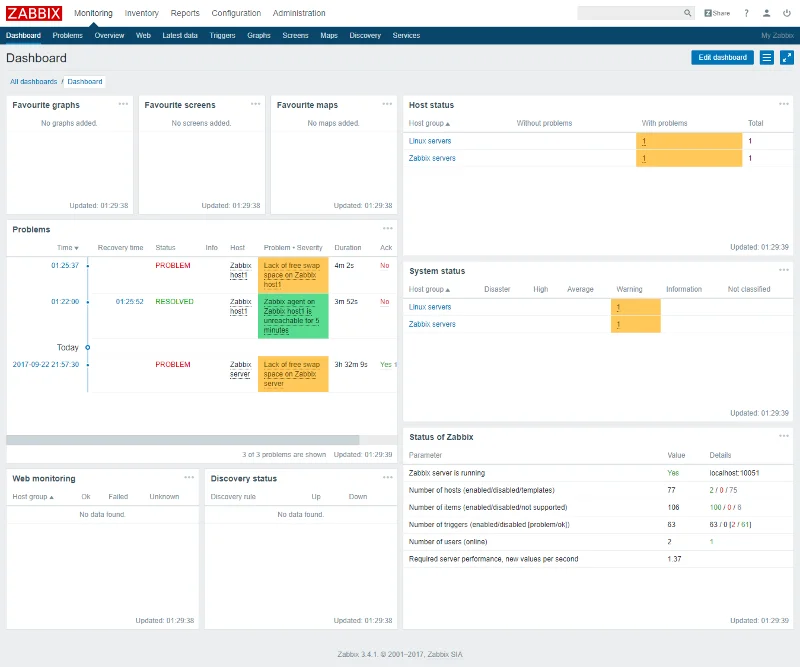This screenshot has height=667, width=800.
Task: Open Favourite maps widget menu dots
Action: click(x=387, y=104)
